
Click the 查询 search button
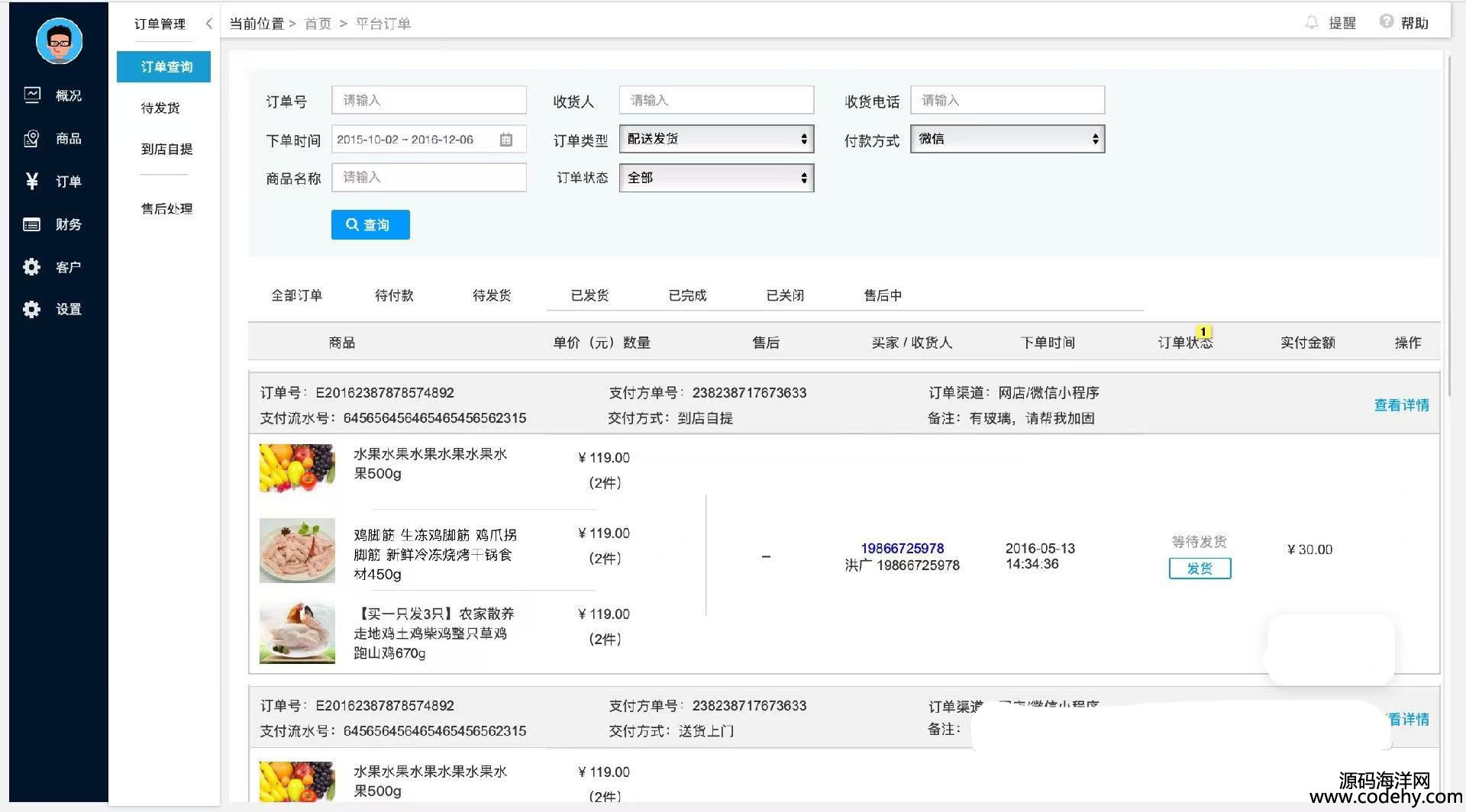coord(370,224)
